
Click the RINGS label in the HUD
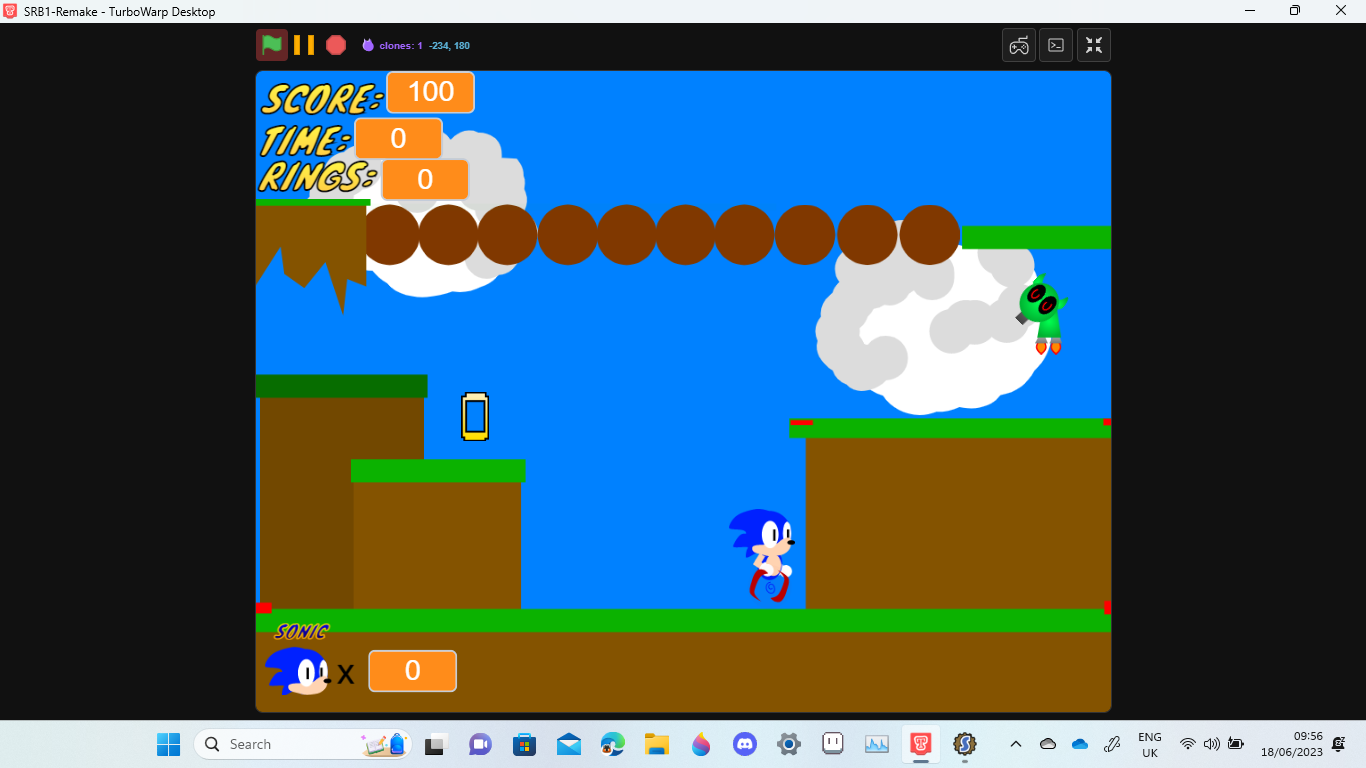coord(318,178)
